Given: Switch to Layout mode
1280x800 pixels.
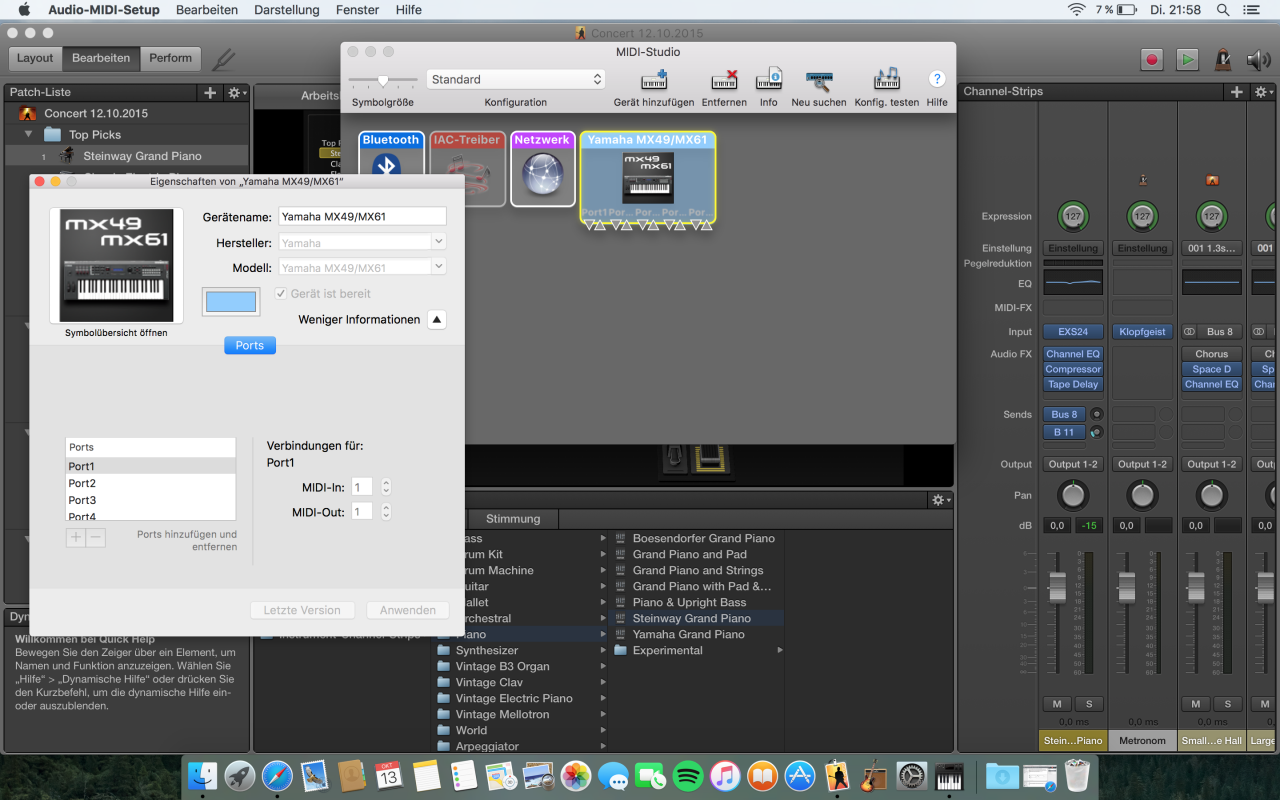Looking at the screenshot, I should point(35,58).
